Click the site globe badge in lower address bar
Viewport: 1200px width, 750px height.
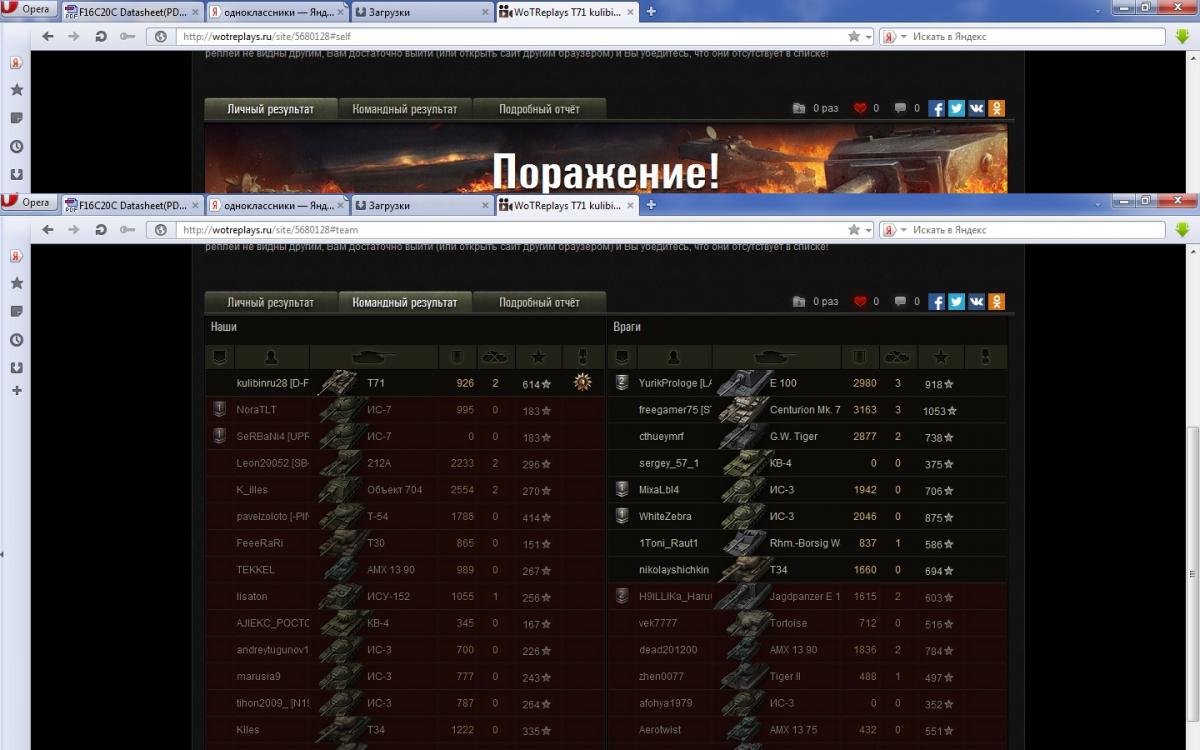point(160,230)
